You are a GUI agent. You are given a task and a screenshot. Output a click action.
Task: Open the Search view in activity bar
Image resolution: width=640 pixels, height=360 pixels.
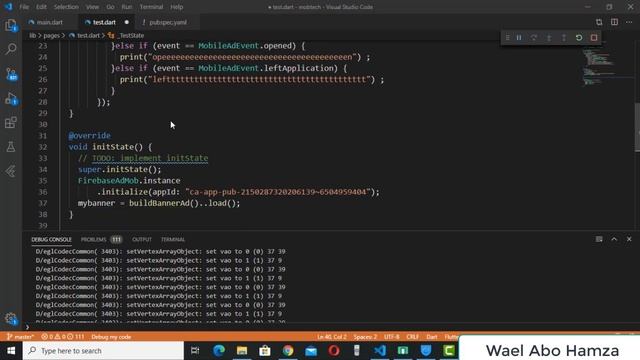click(x=11, y=49)
